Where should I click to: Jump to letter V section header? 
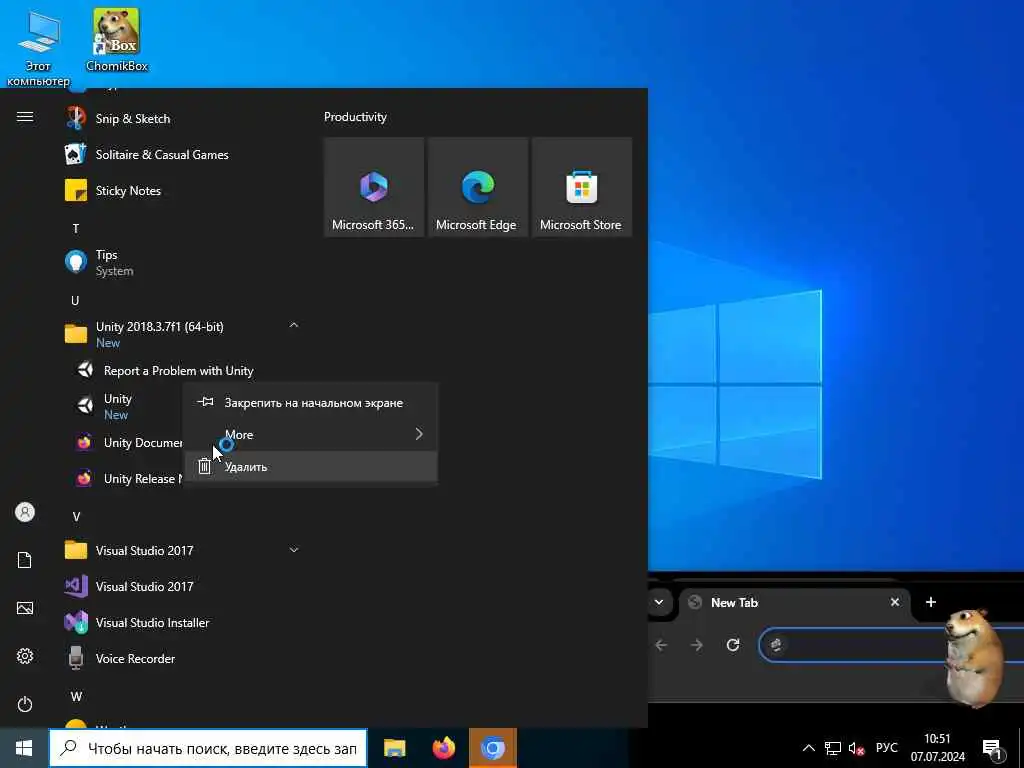click(76, 517)
